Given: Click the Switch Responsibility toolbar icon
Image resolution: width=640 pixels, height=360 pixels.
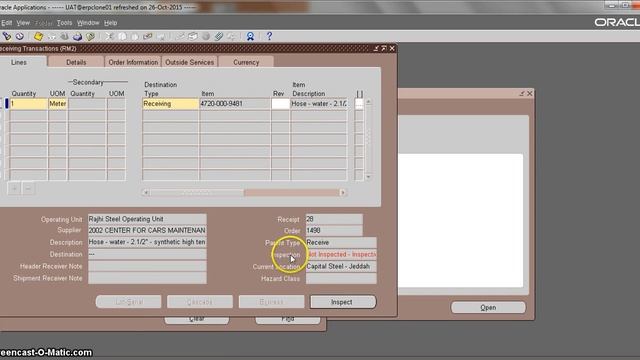Looking at the screenshot, I should tap(64, 36).
